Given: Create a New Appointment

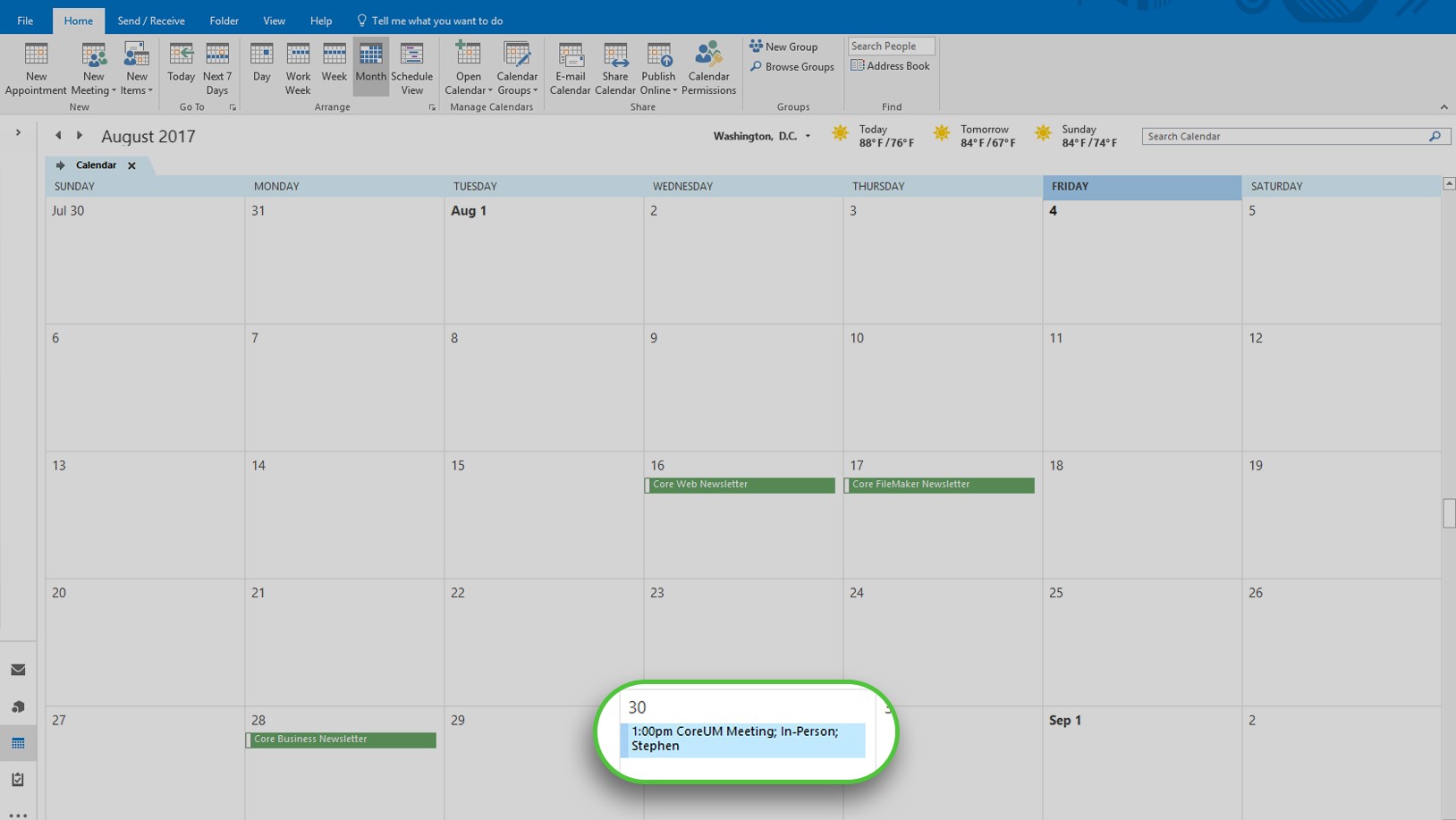Looking at the screenshot, I should (x=36, y=67).
